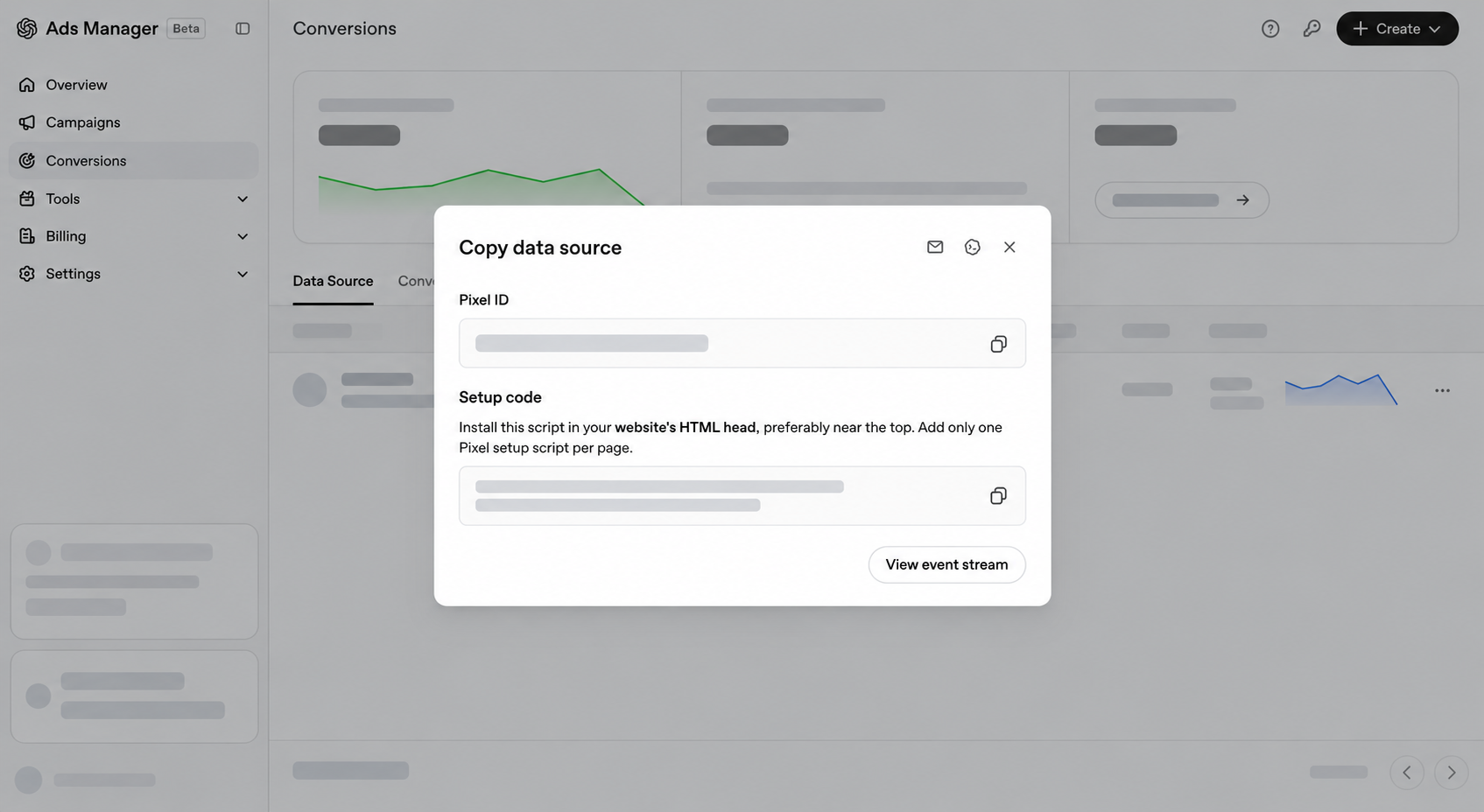Click the arrow button in third summary card

point(1182,200)
